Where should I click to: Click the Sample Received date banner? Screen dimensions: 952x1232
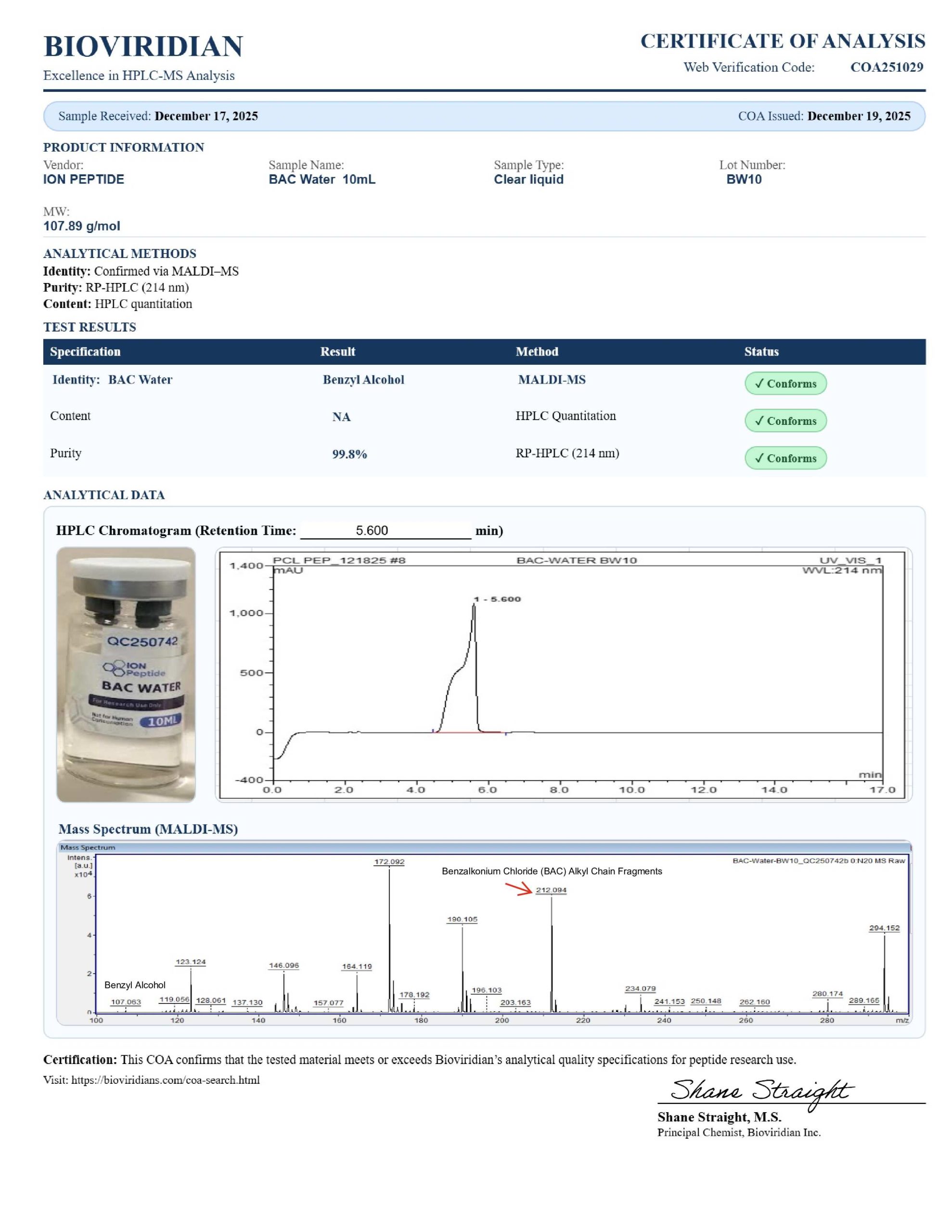pos(158,116)
